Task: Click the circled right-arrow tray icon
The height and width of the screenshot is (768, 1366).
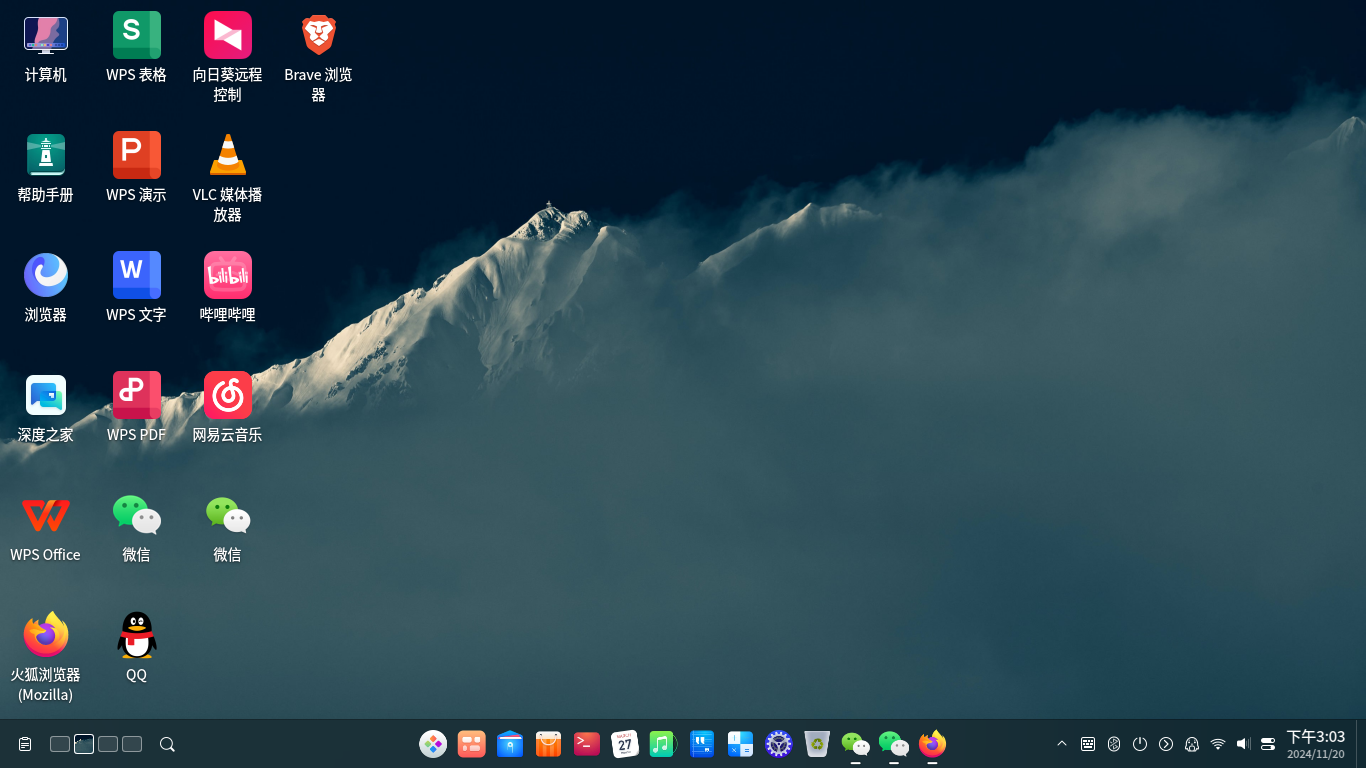Action: coord(1166,744)
